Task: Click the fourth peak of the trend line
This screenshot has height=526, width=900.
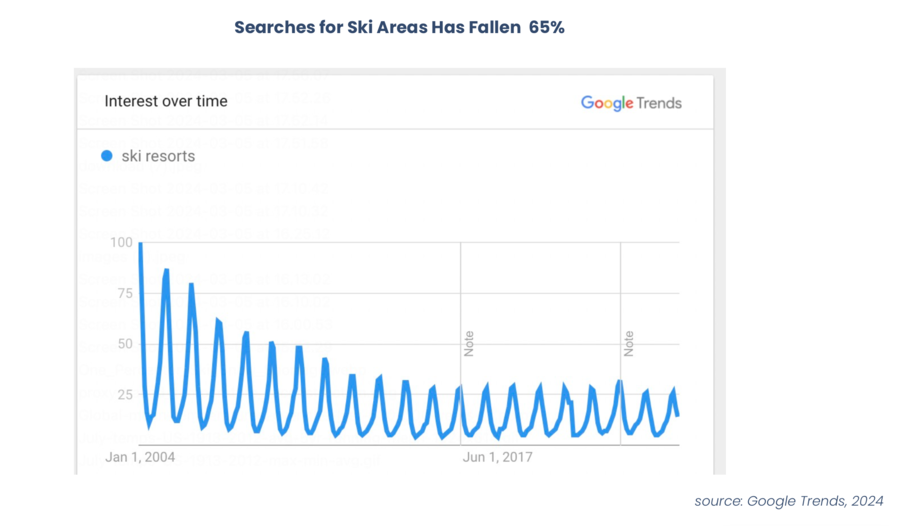Action: tap(218, 321)
